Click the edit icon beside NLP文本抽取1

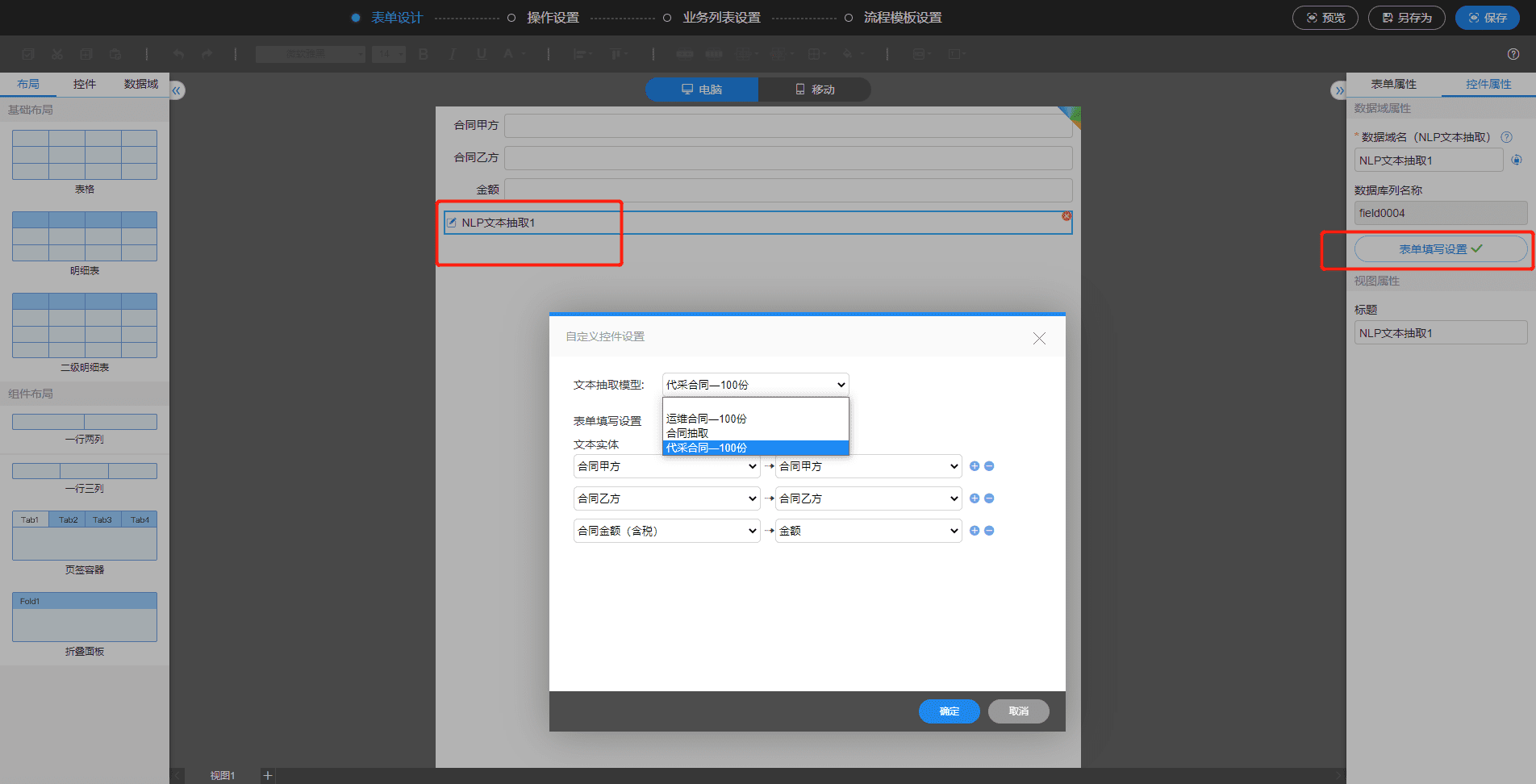pyautogui.click(x=452, y=223)
